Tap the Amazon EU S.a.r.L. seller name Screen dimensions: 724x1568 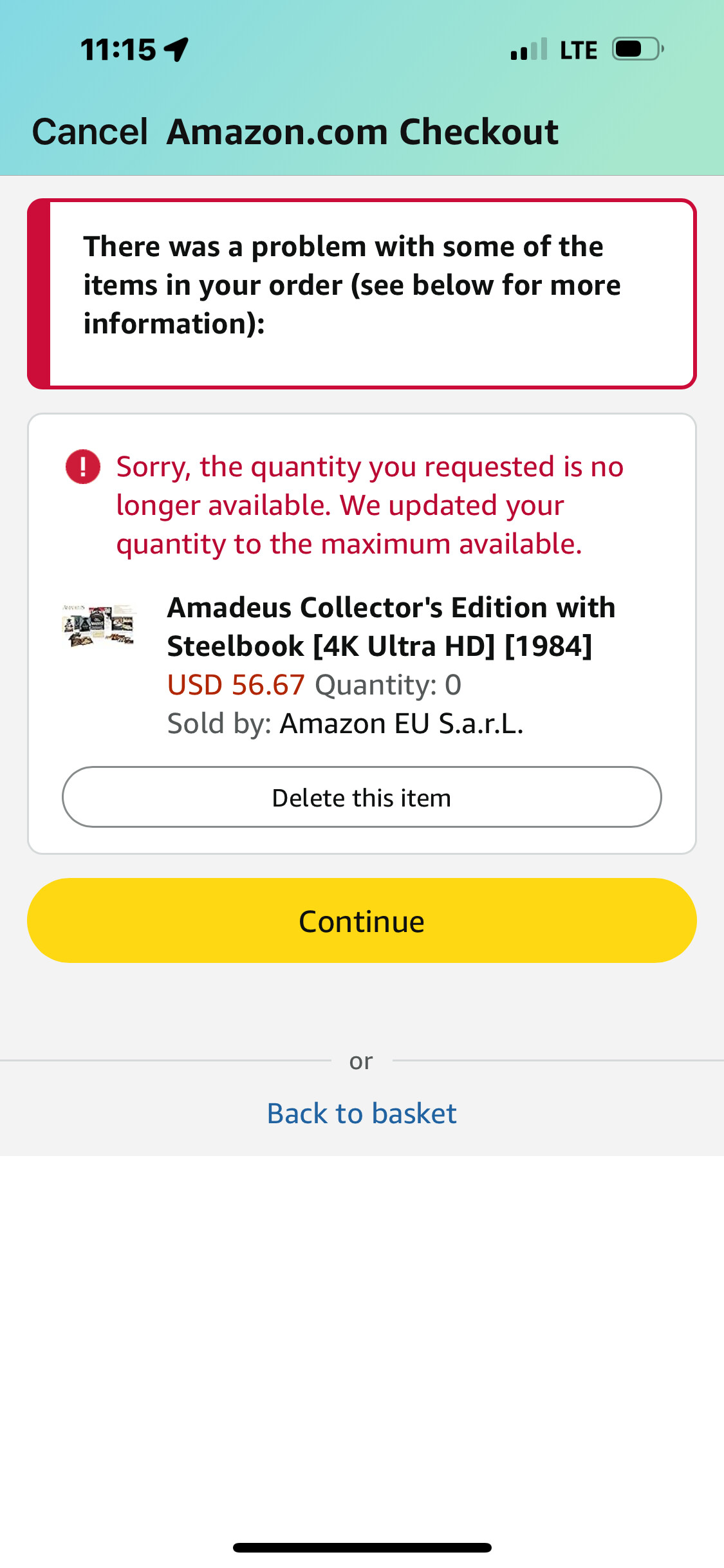click(402, 723)
